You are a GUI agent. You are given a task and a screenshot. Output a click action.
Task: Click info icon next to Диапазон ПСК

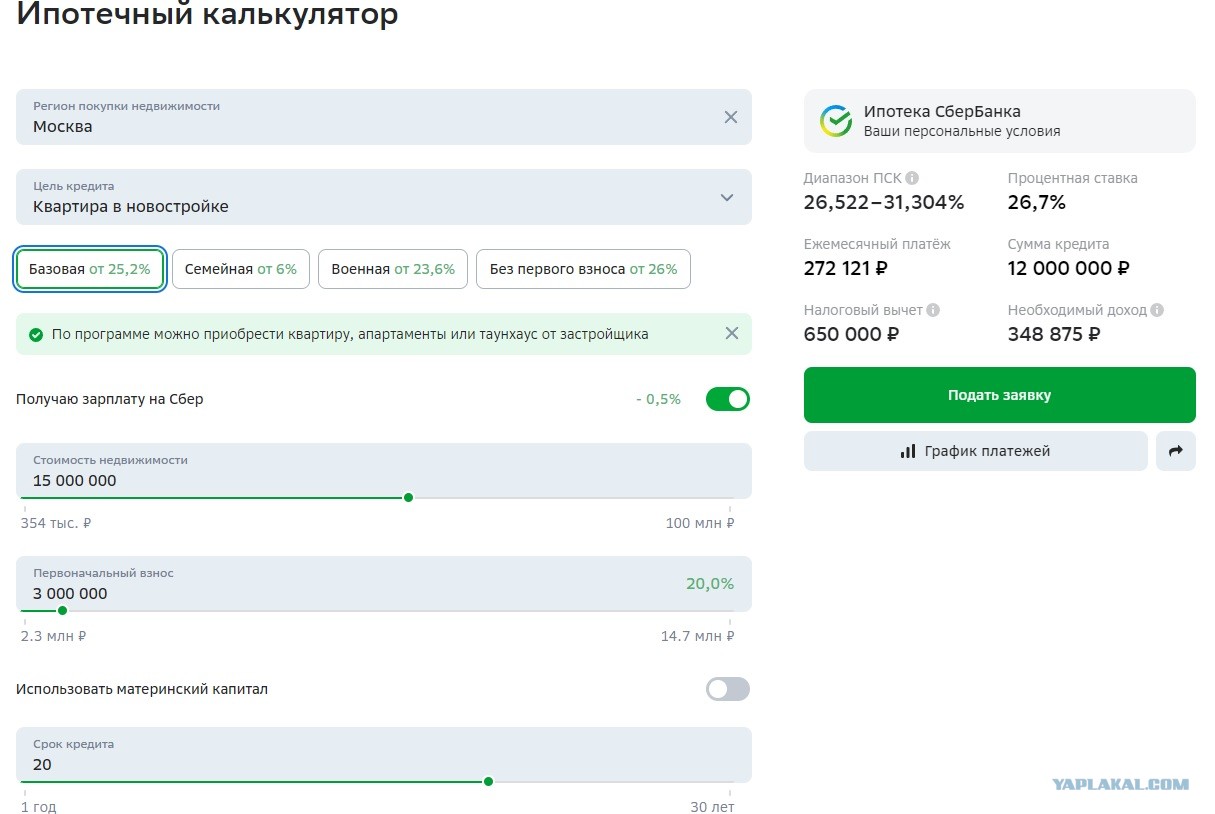click(x=912, y=178)
